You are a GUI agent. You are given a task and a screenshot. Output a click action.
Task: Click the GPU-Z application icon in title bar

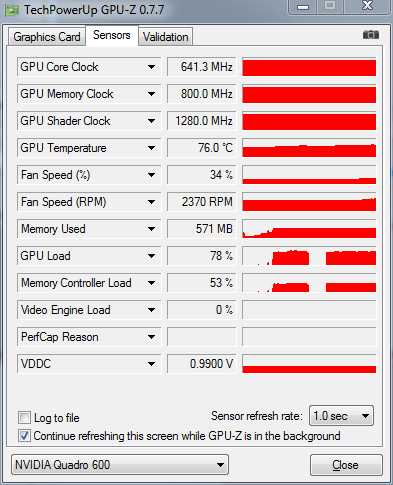coord(12,10)
